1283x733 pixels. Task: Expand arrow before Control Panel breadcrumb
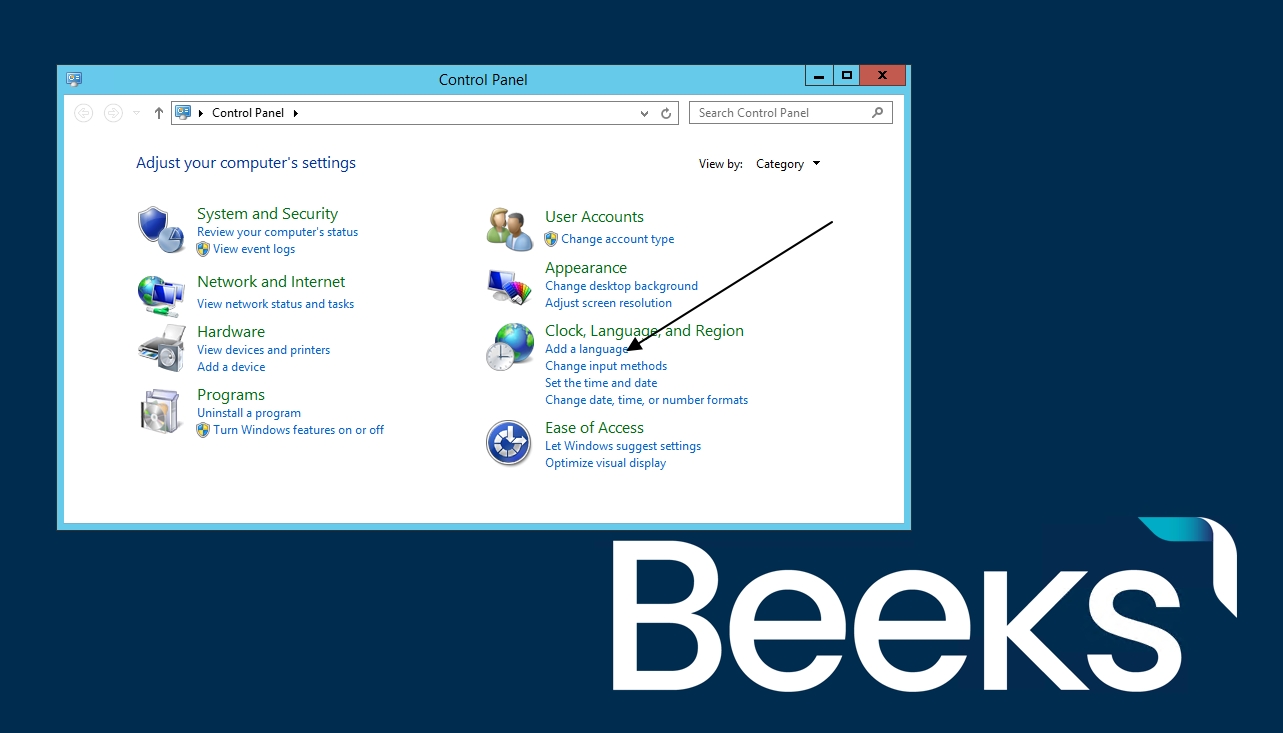tap(201, 113)
